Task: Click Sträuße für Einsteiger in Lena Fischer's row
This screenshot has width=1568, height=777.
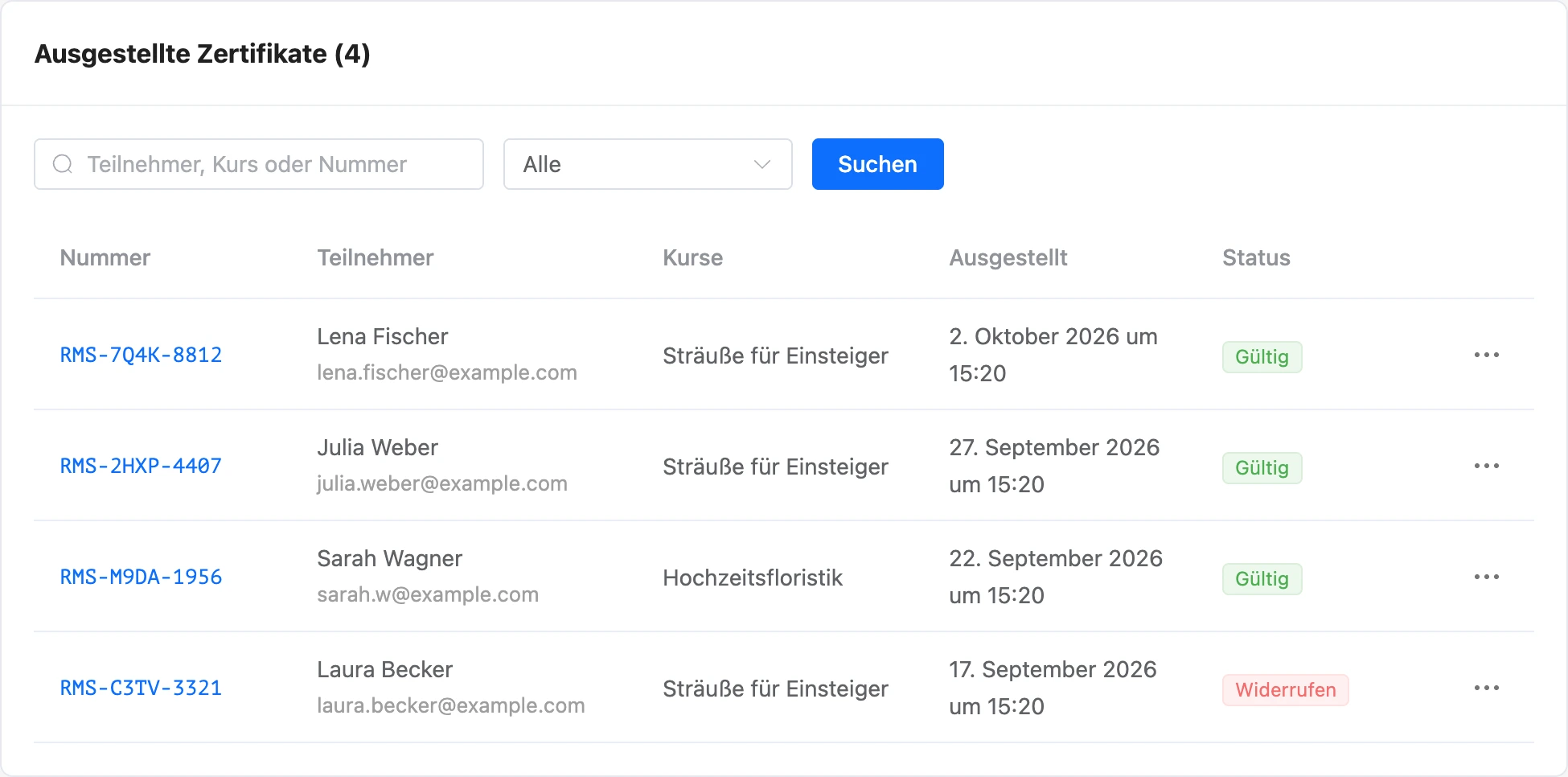Action: coord(776,356)
